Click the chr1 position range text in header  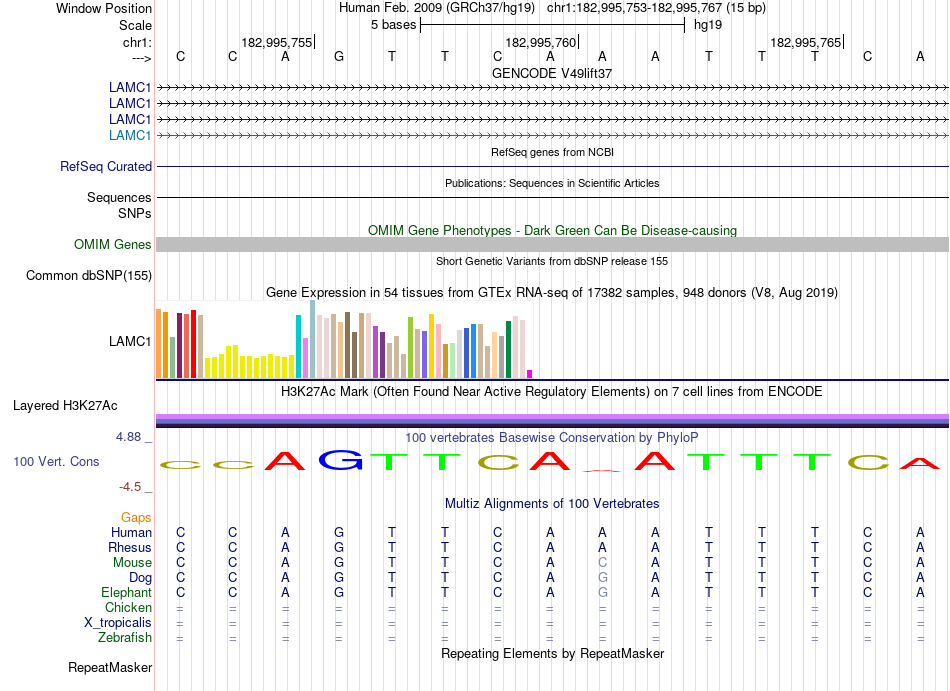coord(656,8)
